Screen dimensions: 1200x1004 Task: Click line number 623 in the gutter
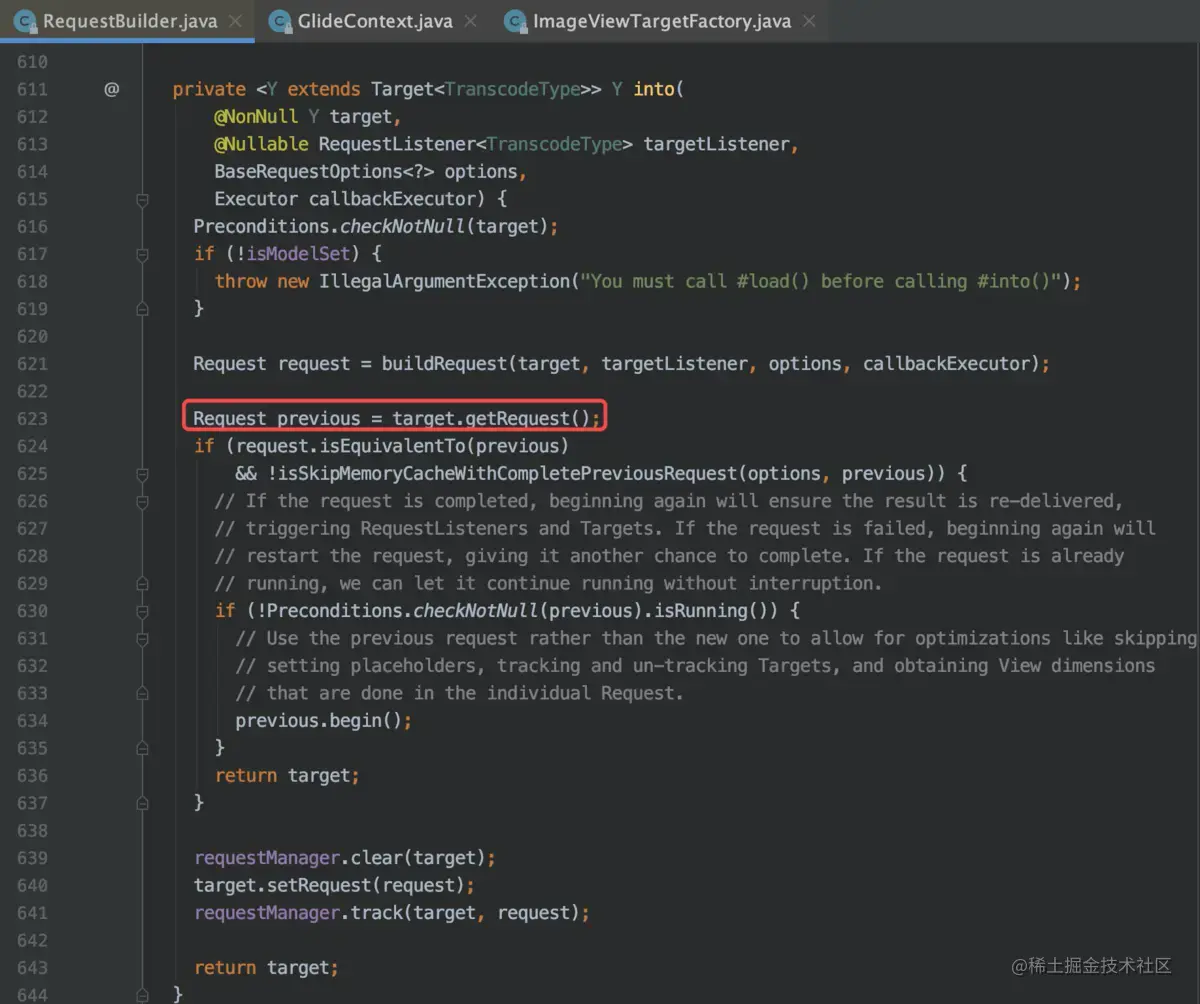point(32,419)
